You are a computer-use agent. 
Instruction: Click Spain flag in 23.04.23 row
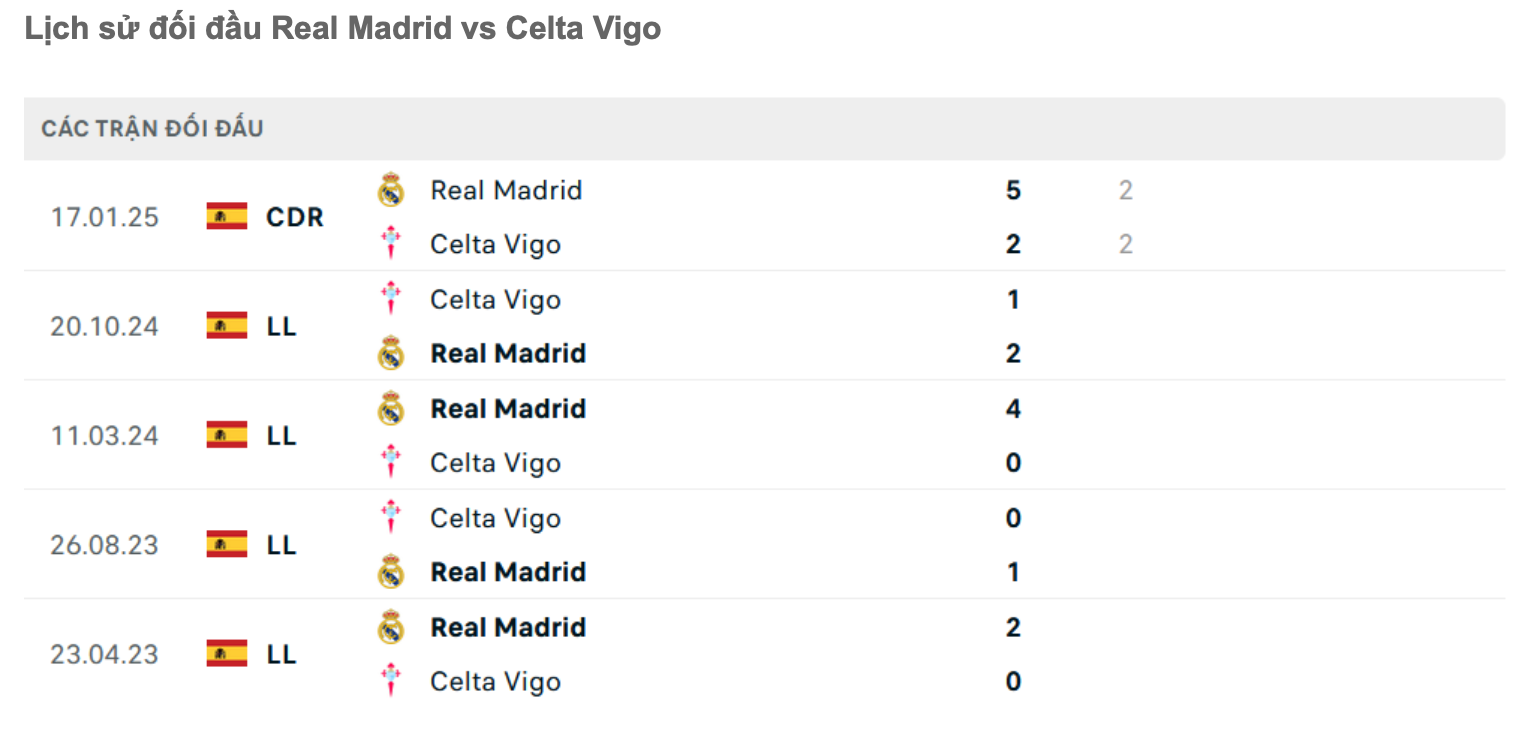coord(227,653)
